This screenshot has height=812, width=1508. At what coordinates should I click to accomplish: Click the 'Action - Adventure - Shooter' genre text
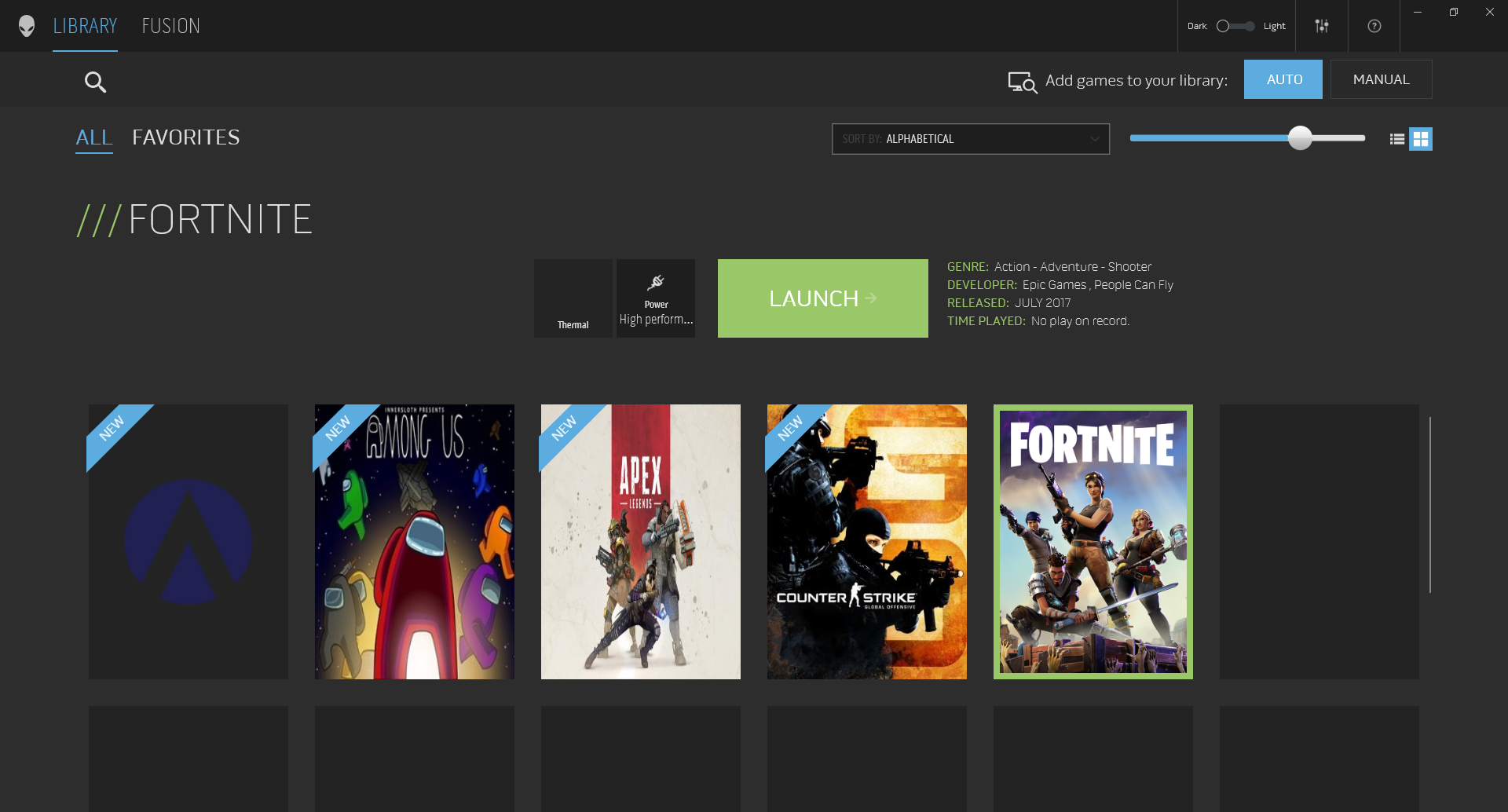[1073, 267]
